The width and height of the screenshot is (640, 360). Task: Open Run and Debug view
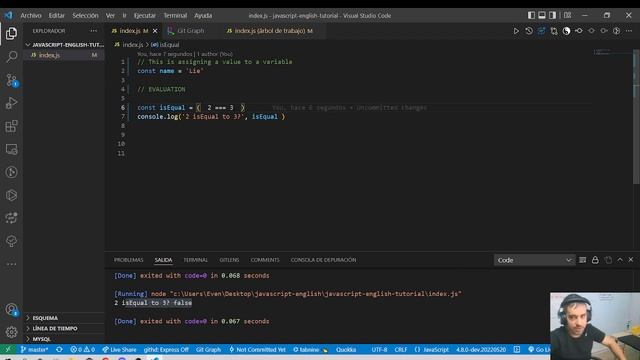pyautogui.click(x=11, y=103)
